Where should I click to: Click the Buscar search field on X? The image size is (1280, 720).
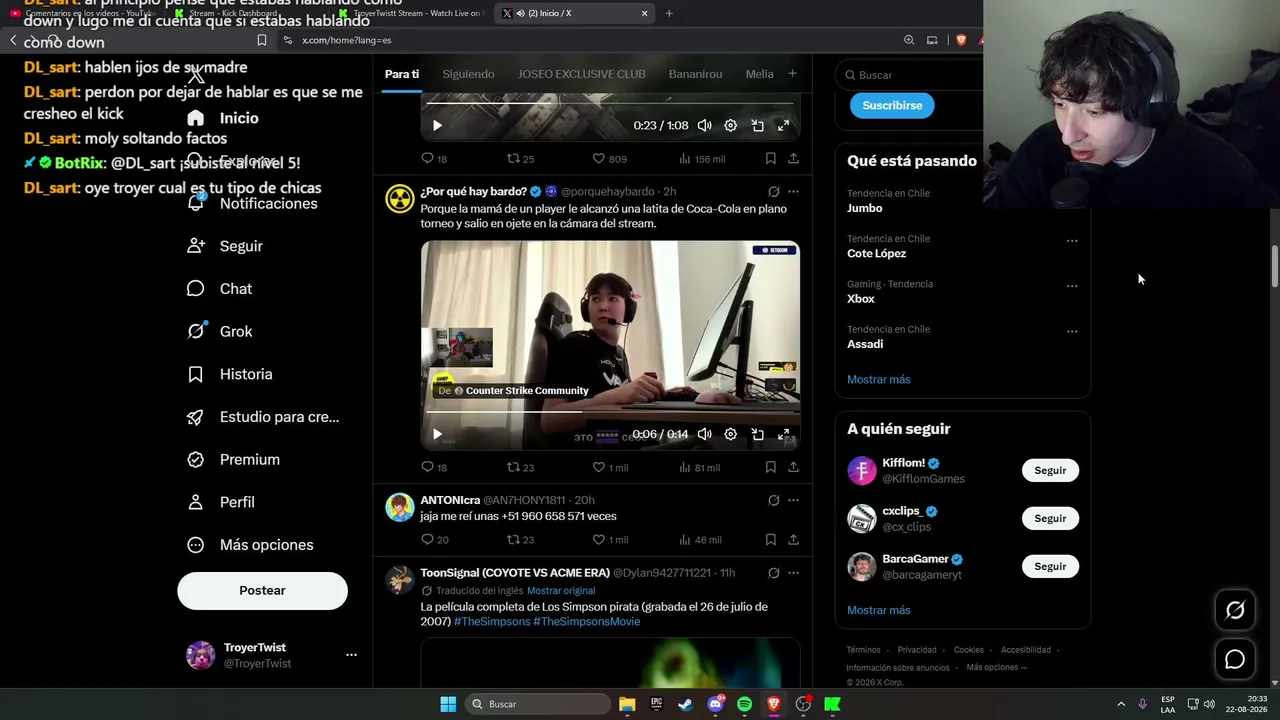pos(915,75)
